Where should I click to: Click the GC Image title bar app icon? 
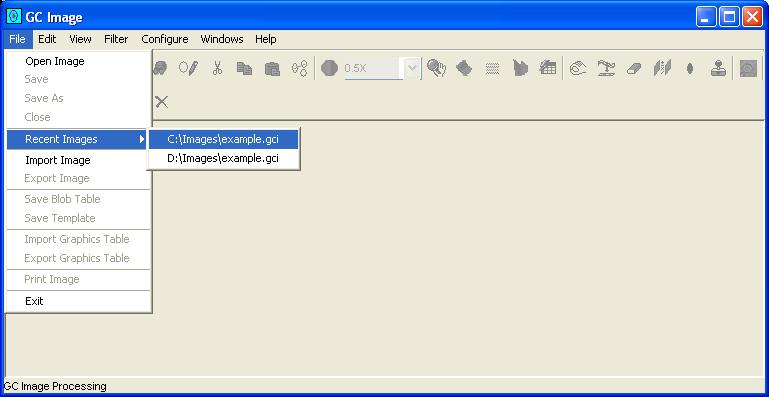[x=15, y=17]
